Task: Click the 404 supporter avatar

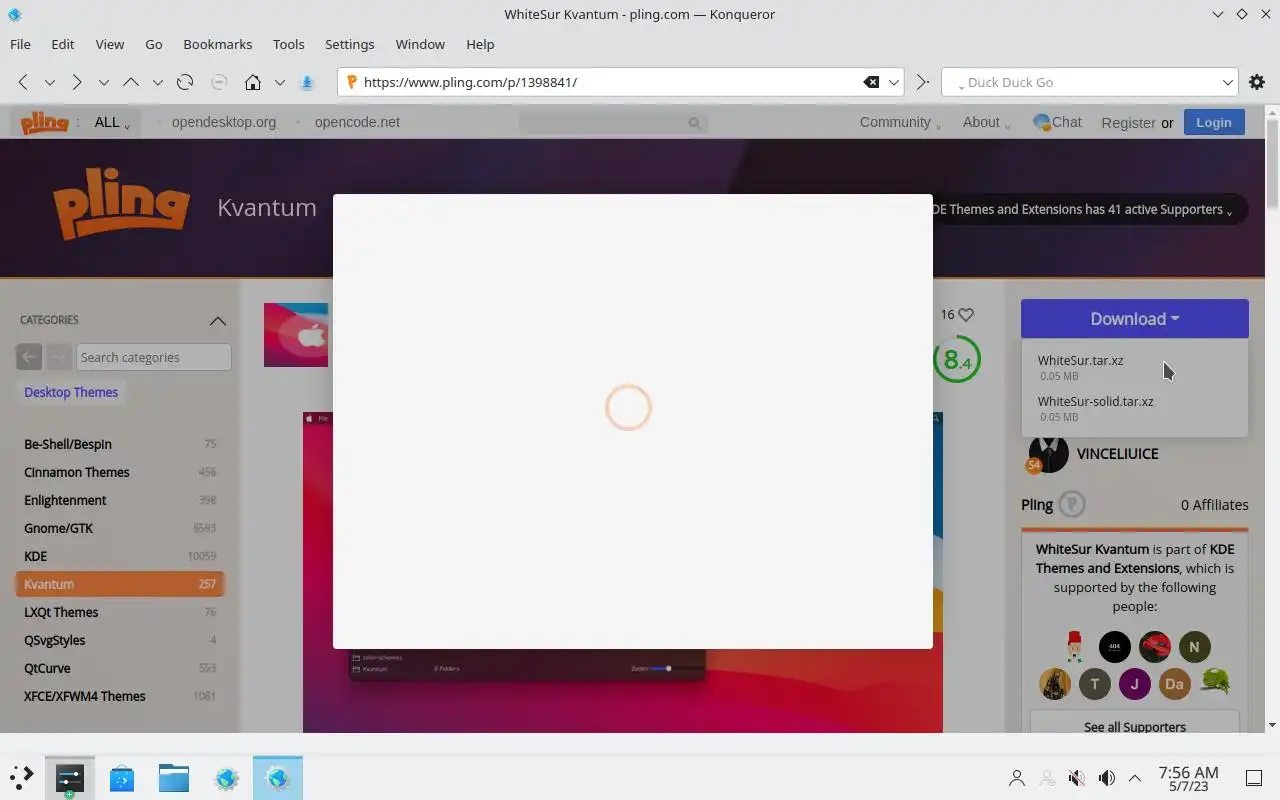Action: [1115, 646]
